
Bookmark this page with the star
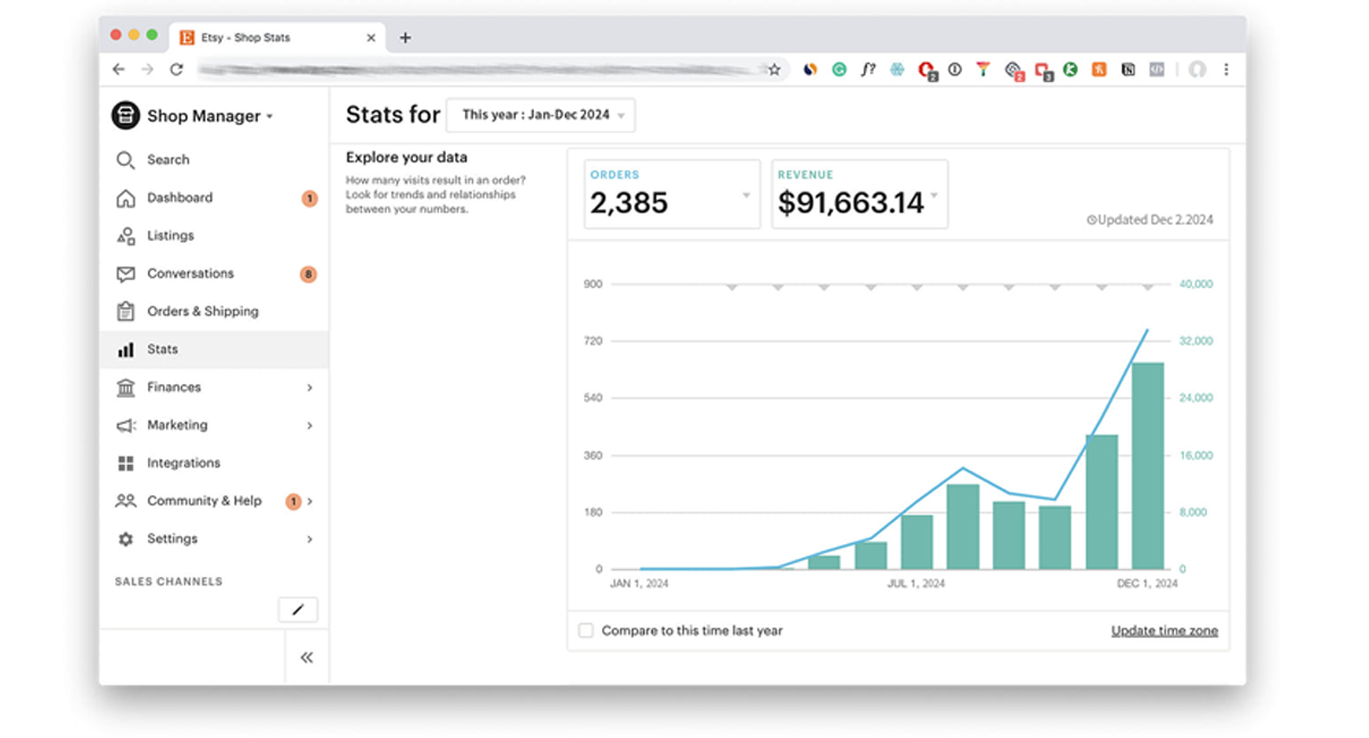[x=774, y=70]
